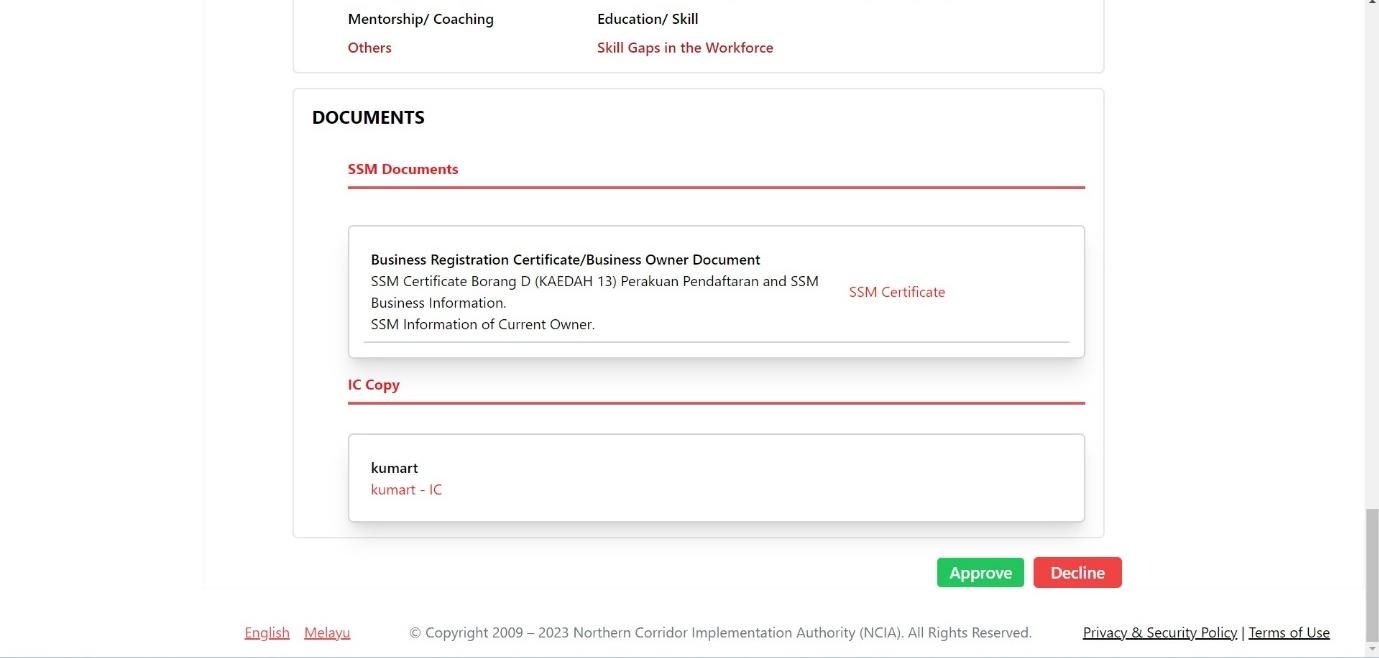
Task: Switch language to Melayu
Action: 327,633
